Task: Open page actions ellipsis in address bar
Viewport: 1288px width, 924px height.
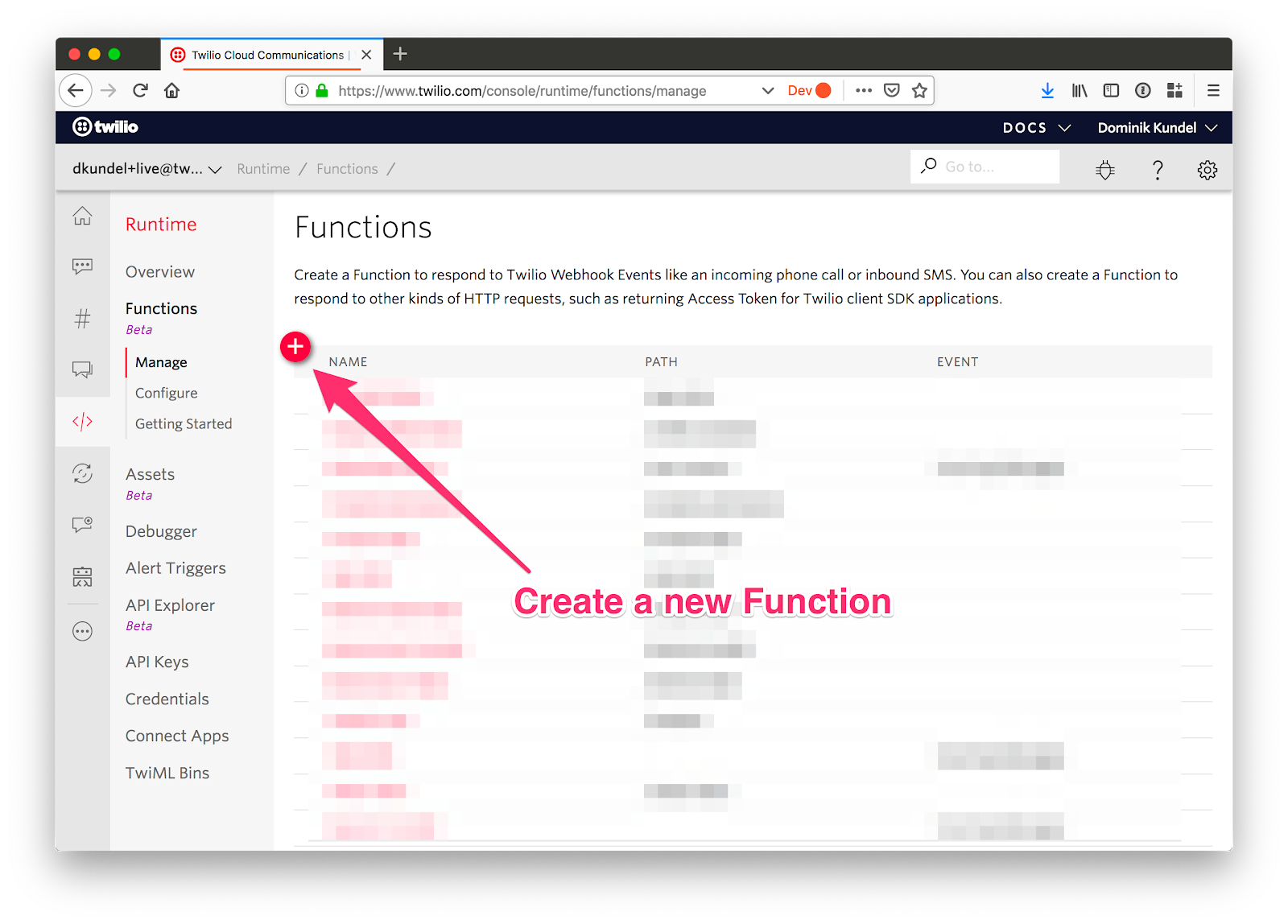Action: (864, 90)
